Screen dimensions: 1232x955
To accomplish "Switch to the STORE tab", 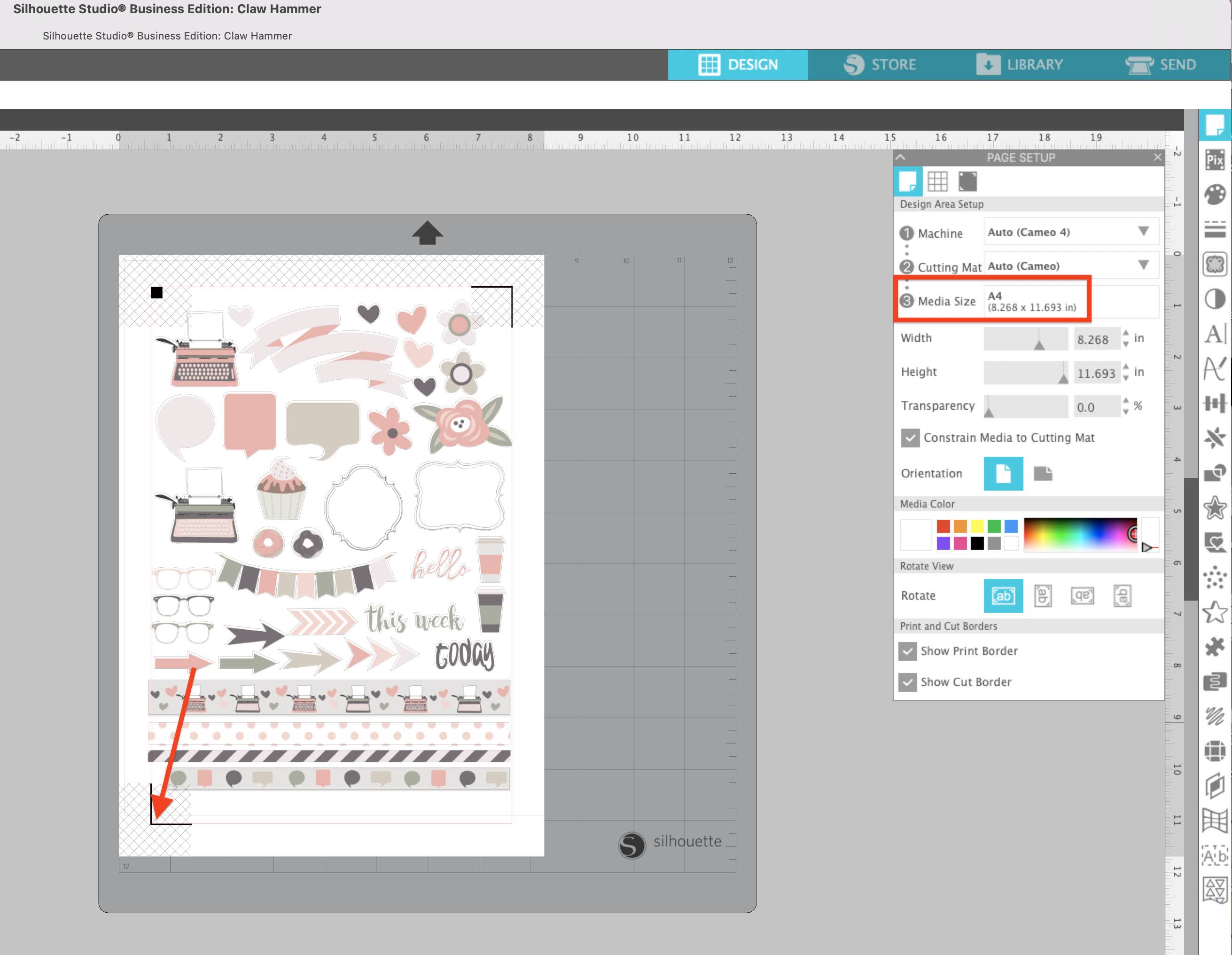I will (x=879, y=63).
